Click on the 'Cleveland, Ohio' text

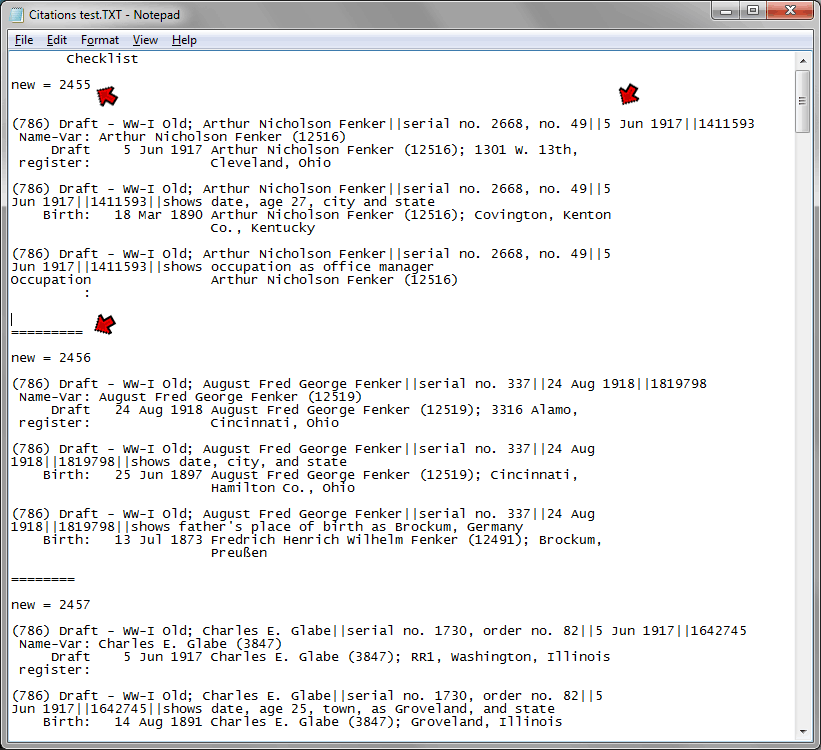tap(270, 163)
